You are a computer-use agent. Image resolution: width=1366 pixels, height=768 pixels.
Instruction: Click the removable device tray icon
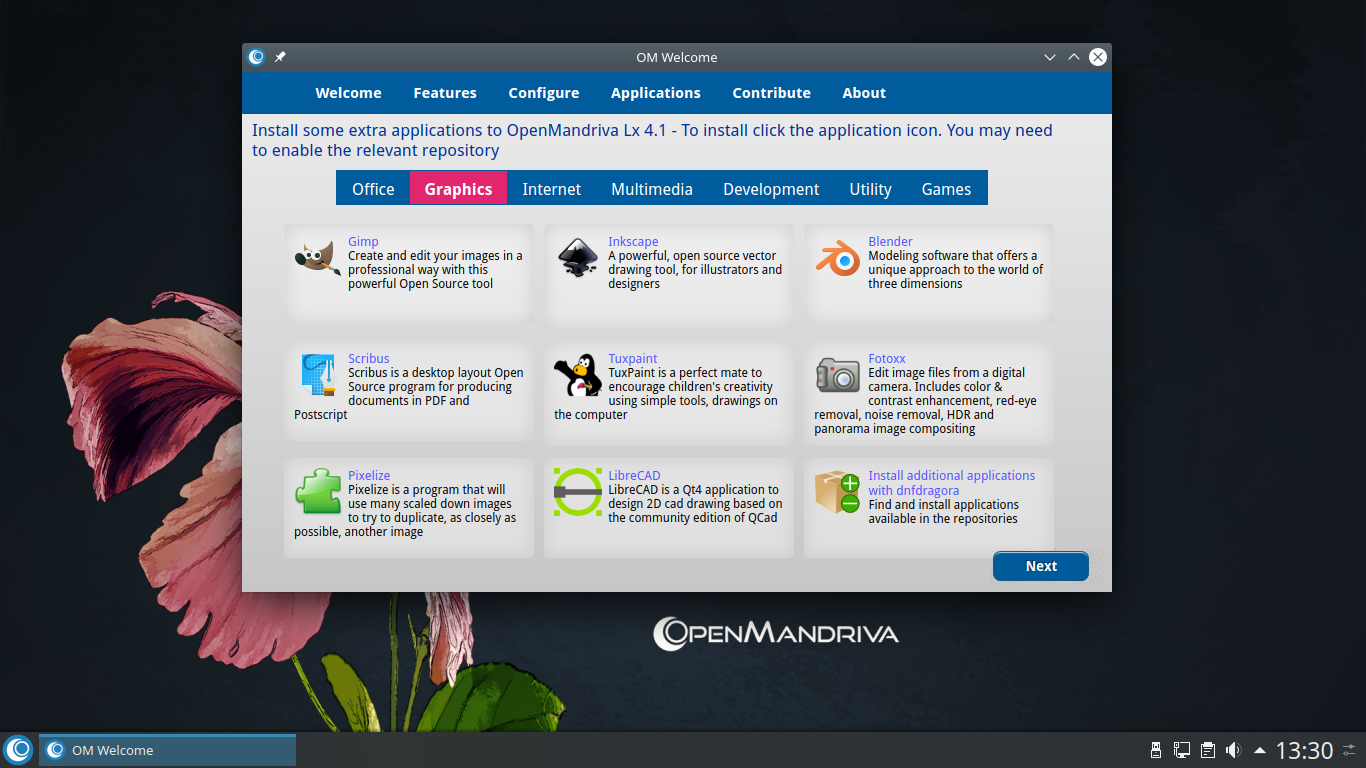click(x=1155, y=750)
